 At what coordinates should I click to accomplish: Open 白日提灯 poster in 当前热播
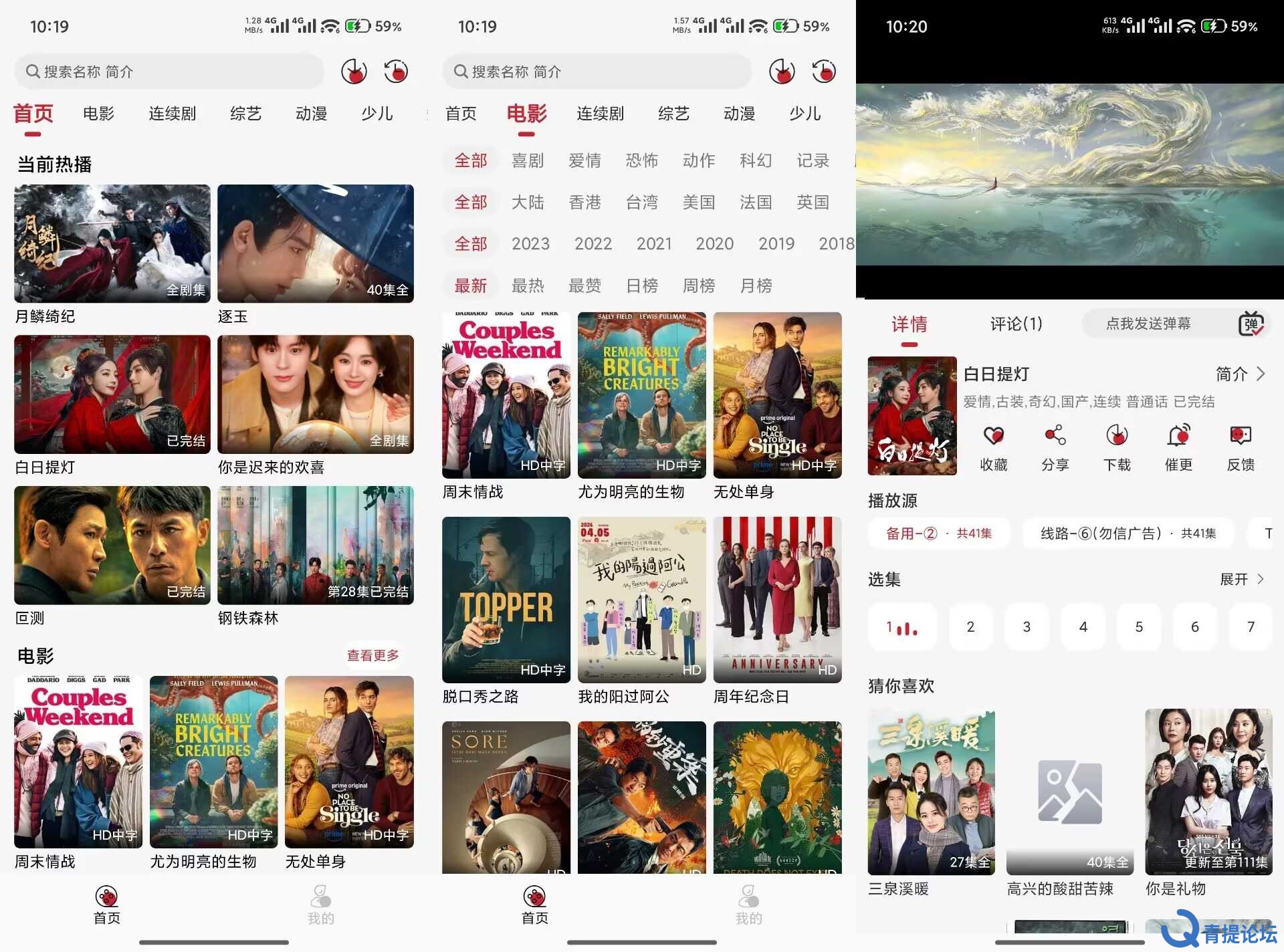(x=112, y=394)
